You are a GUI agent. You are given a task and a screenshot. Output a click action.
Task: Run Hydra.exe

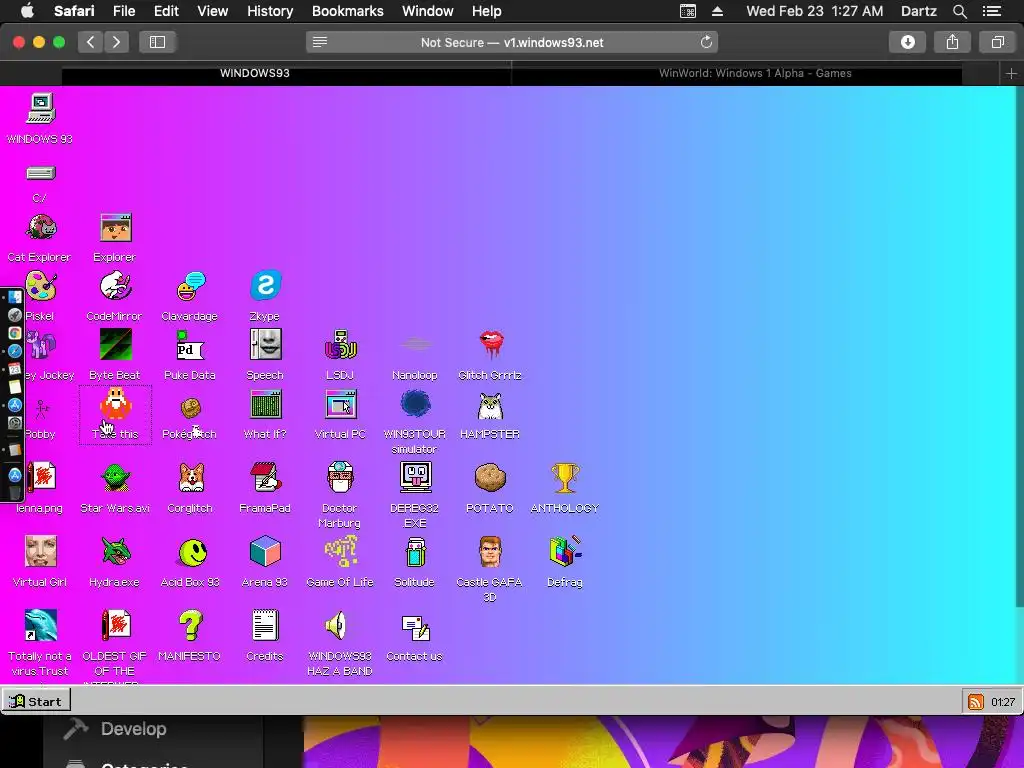pyautogui.click(x=116, y=552)
